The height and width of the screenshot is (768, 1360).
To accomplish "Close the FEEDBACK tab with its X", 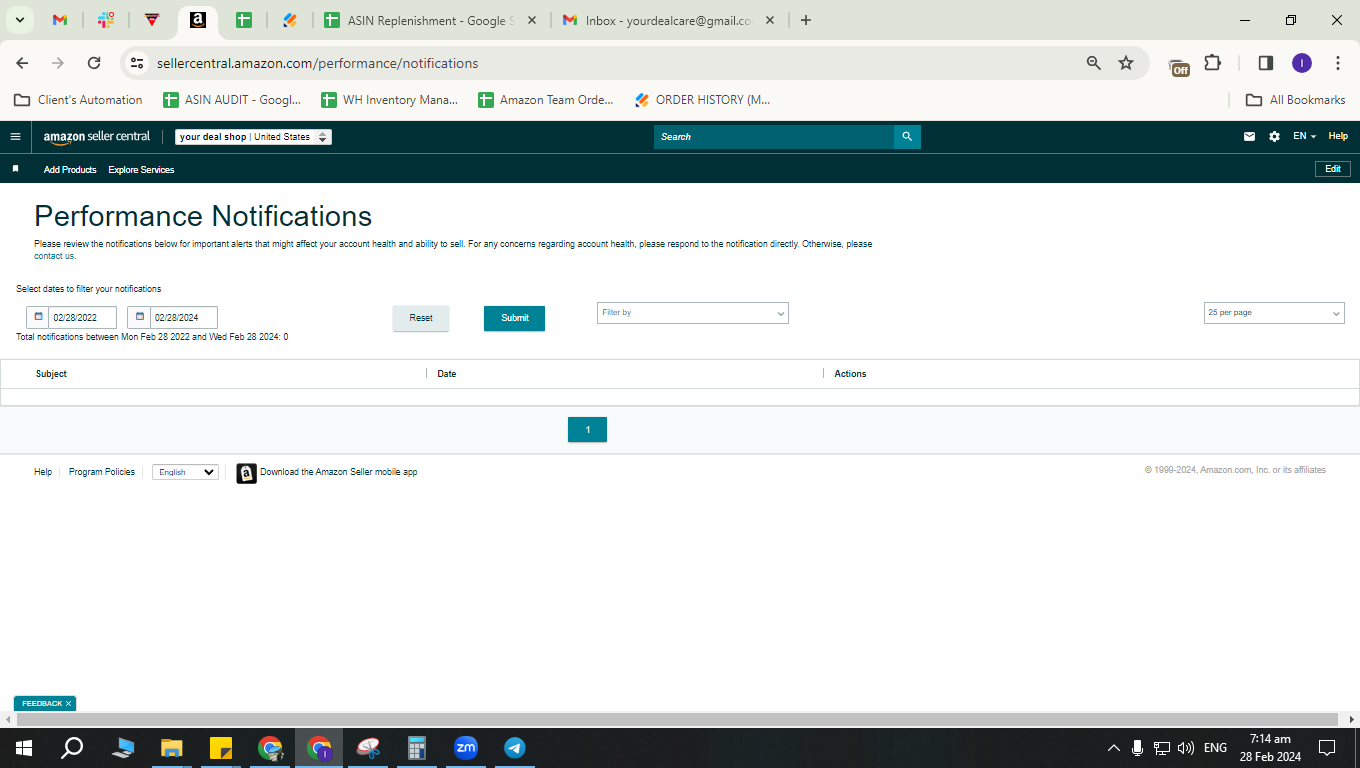I will 68,704.
